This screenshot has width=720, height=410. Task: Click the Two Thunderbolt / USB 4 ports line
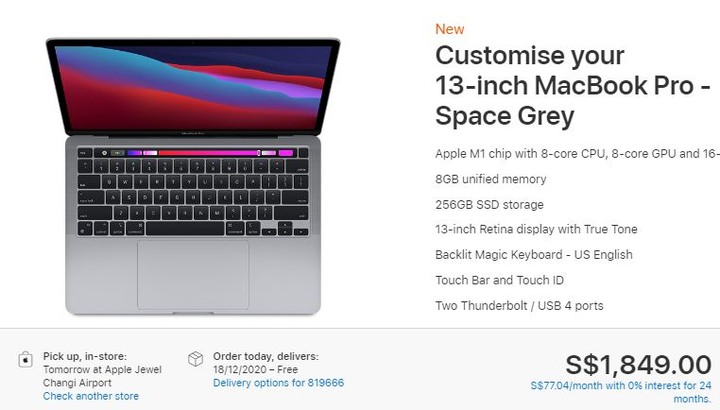(519, 305)
